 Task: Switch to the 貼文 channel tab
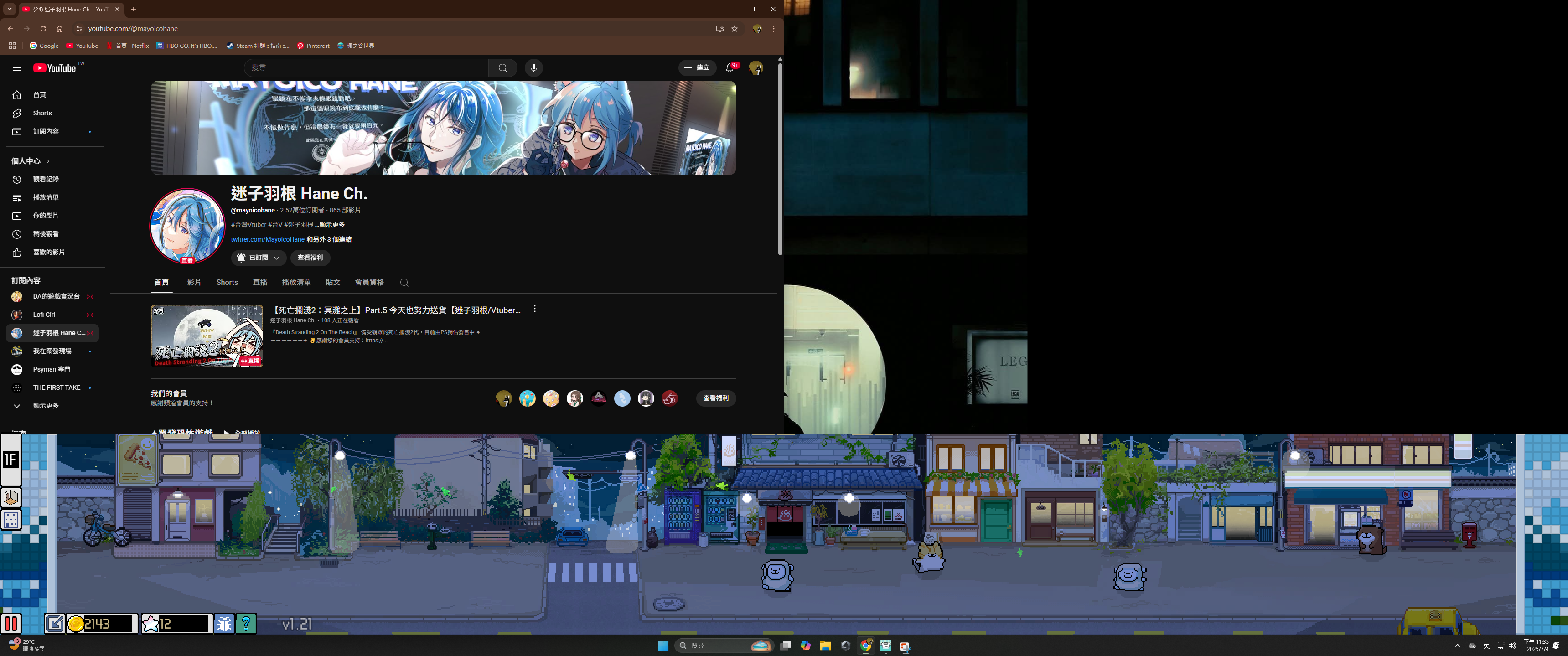pyautogui.click(x=333, y=282)
